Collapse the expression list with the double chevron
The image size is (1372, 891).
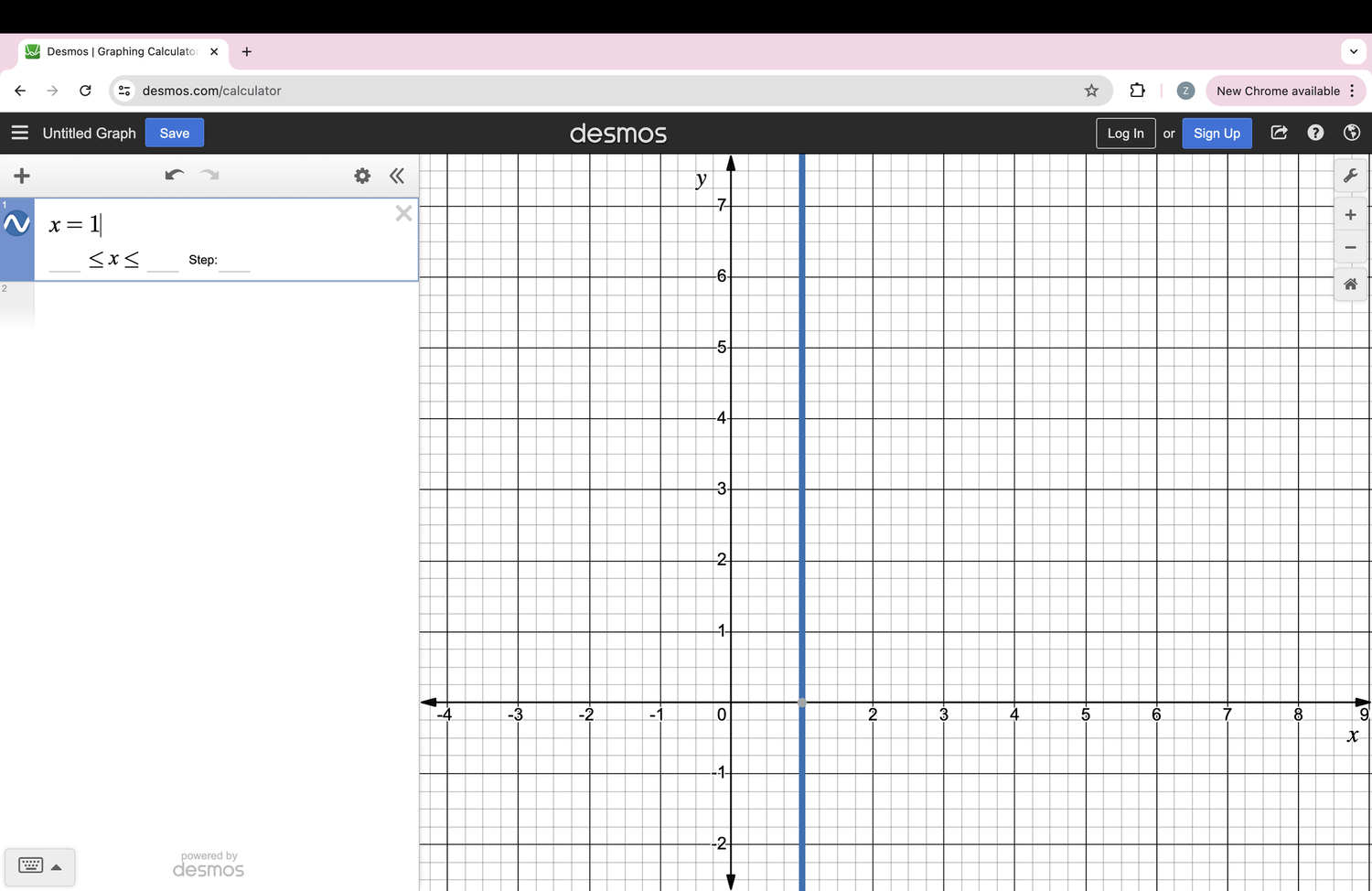(397, 176)
